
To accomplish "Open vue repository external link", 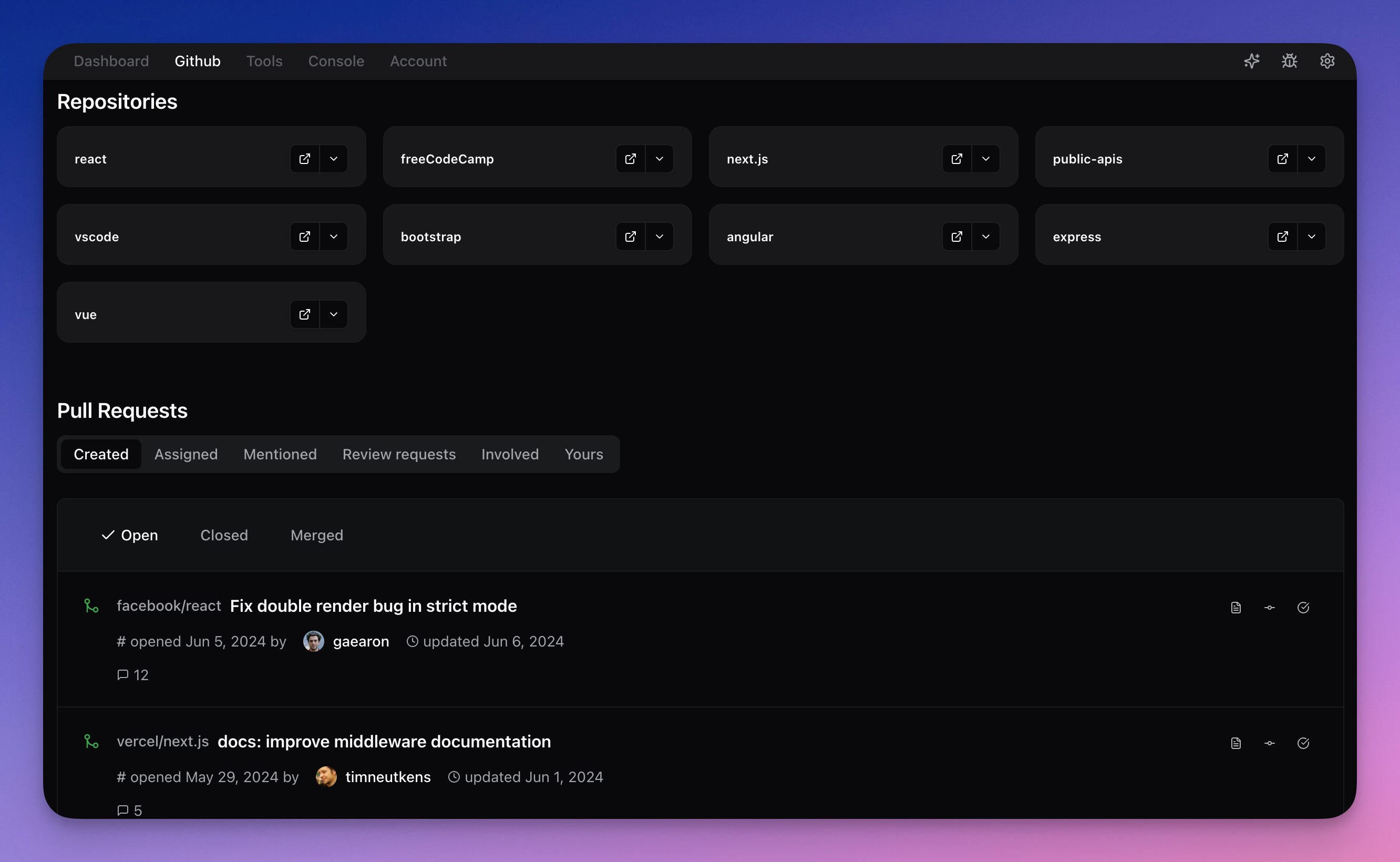I will pos(305,314).
